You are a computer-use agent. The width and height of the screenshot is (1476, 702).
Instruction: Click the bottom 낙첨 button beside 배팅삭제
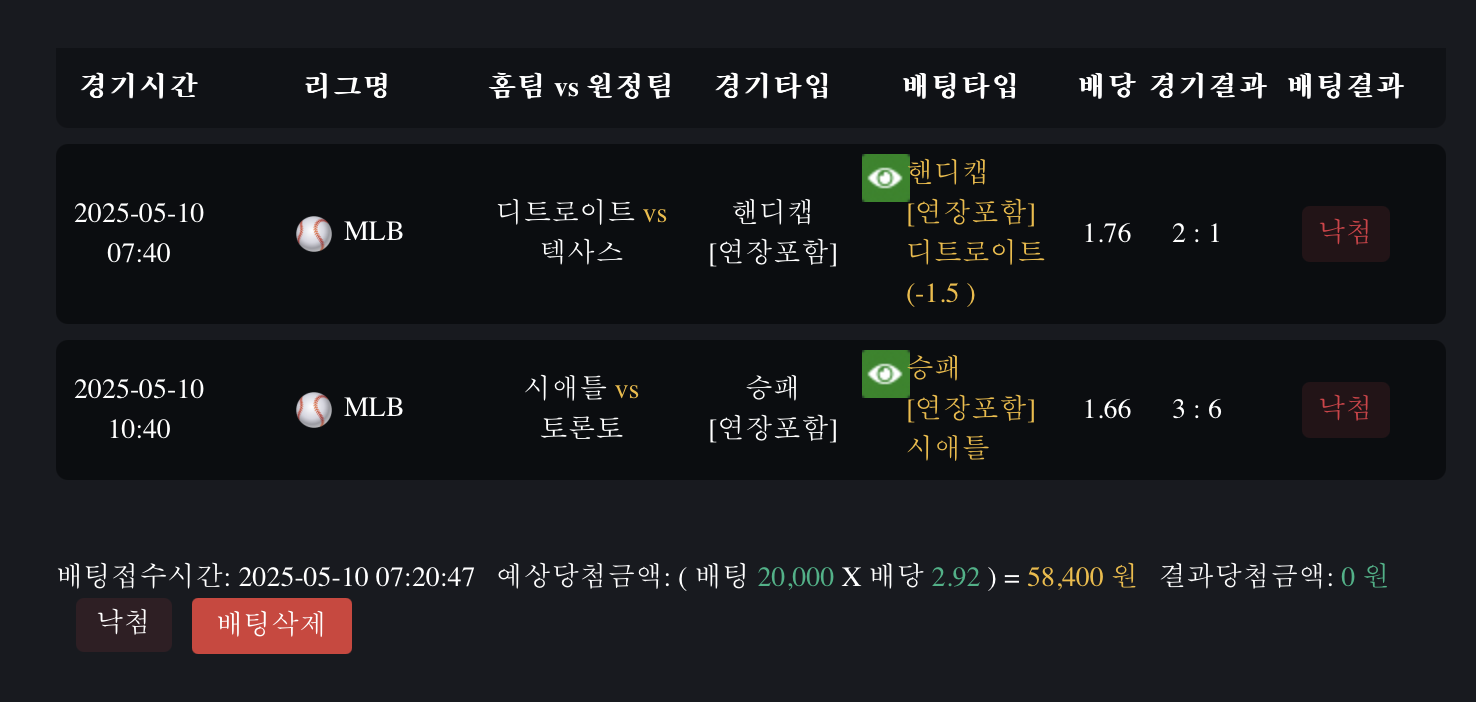123,624
